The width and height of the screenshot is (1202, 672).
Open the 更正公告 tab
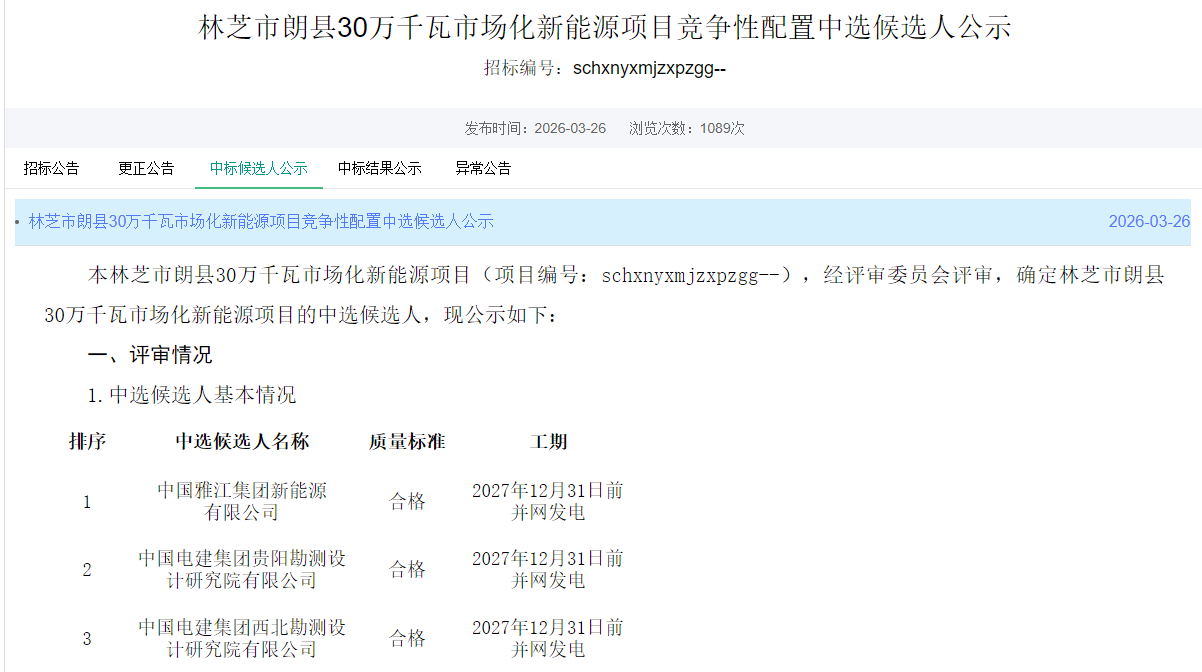[x=146, y=168]
